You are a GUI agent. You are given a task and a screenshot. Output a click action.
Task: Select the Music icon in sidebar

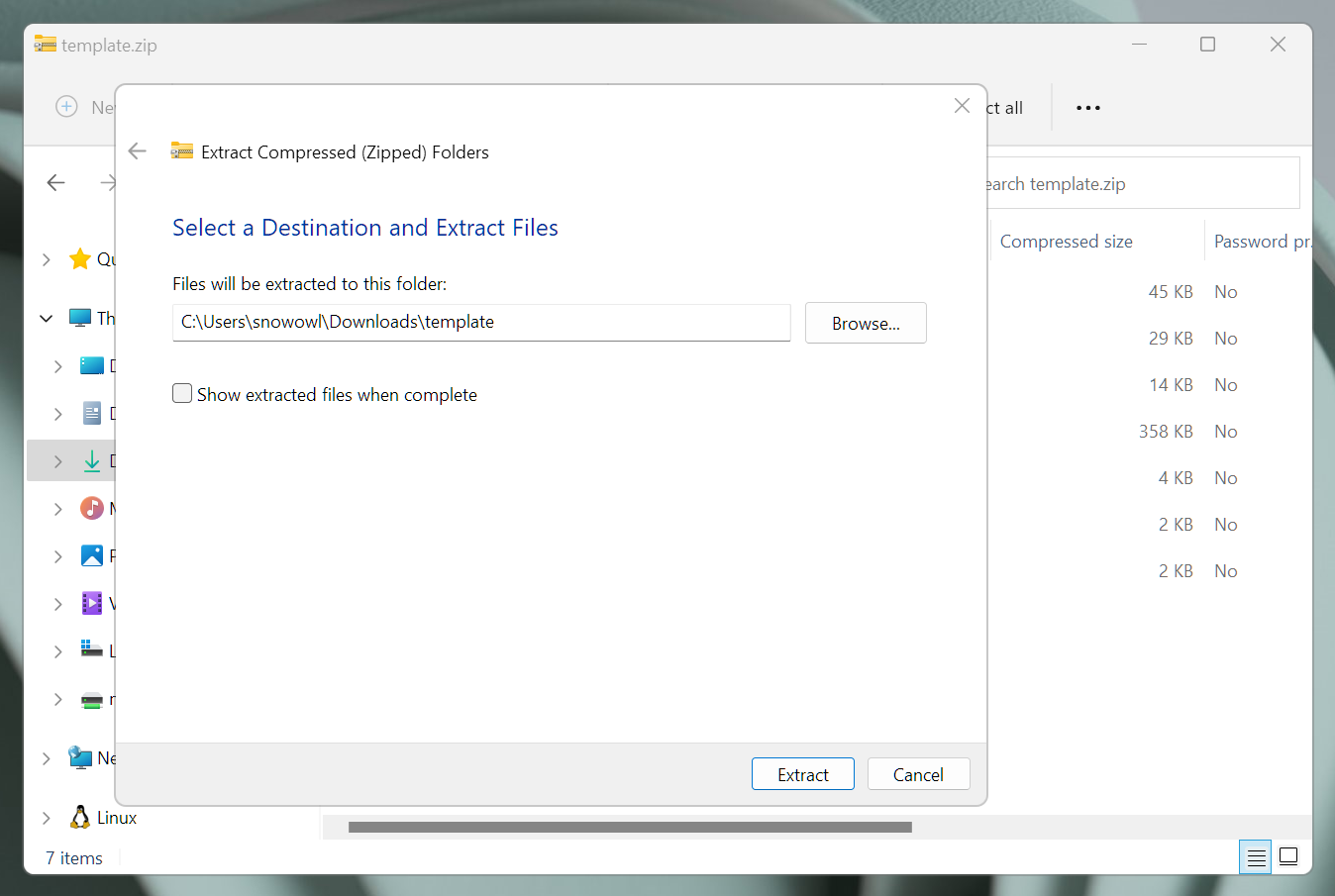click(x=92, y=509)
